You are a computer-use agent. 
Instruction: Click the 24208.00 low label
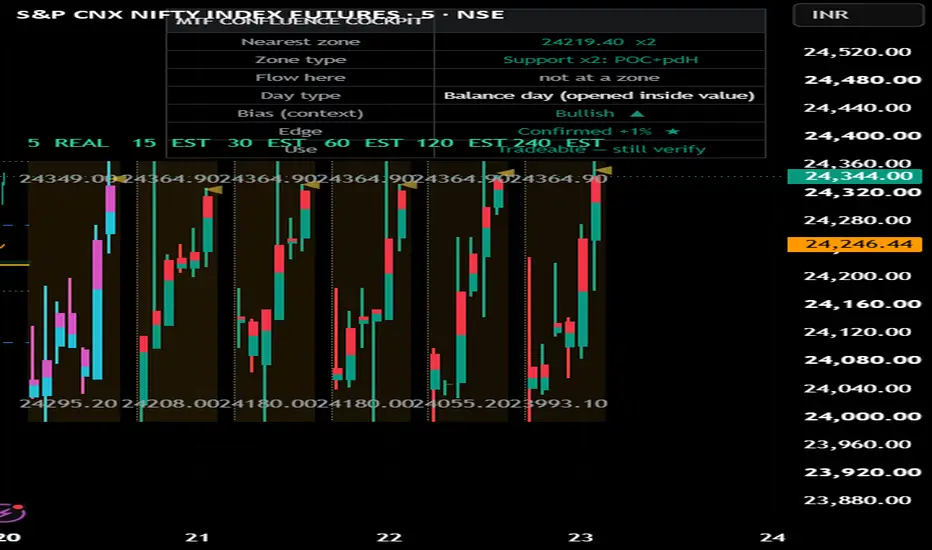pos(171,404)
